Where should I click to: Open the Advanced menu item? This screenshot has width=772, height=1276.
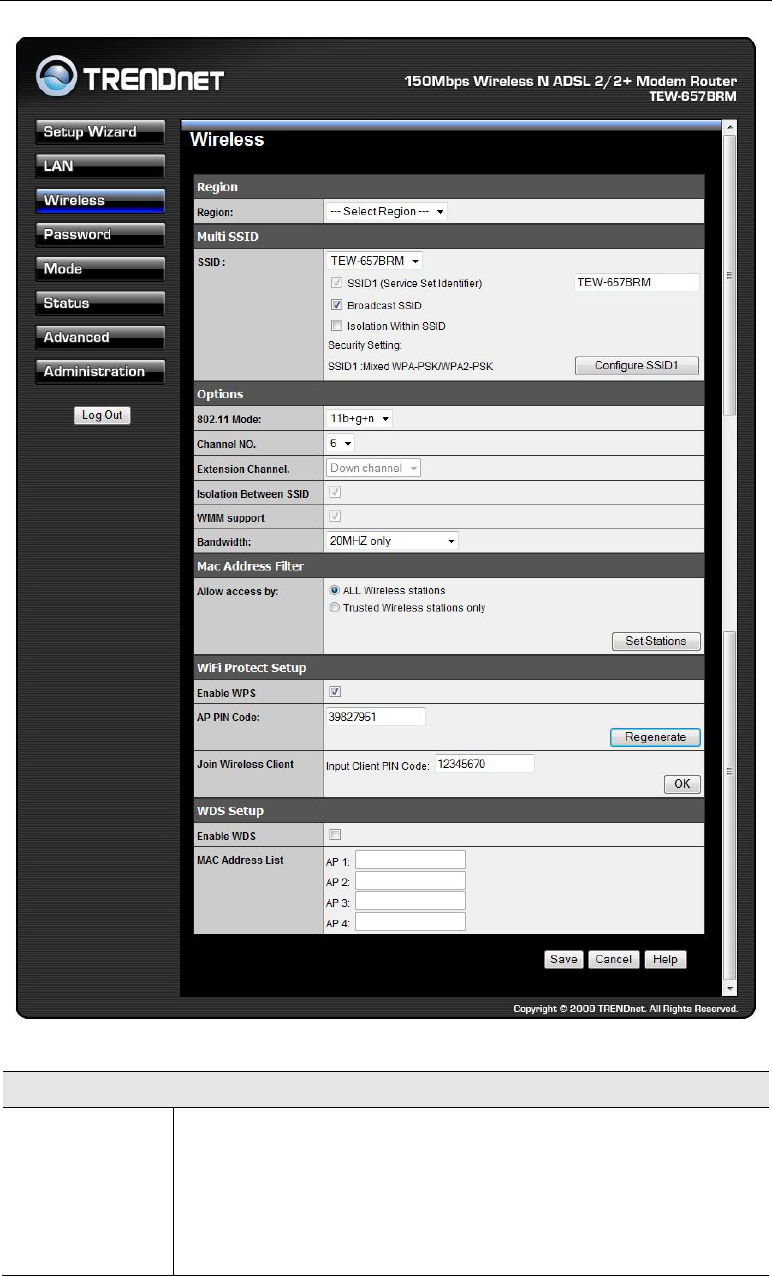click(100, 338)
